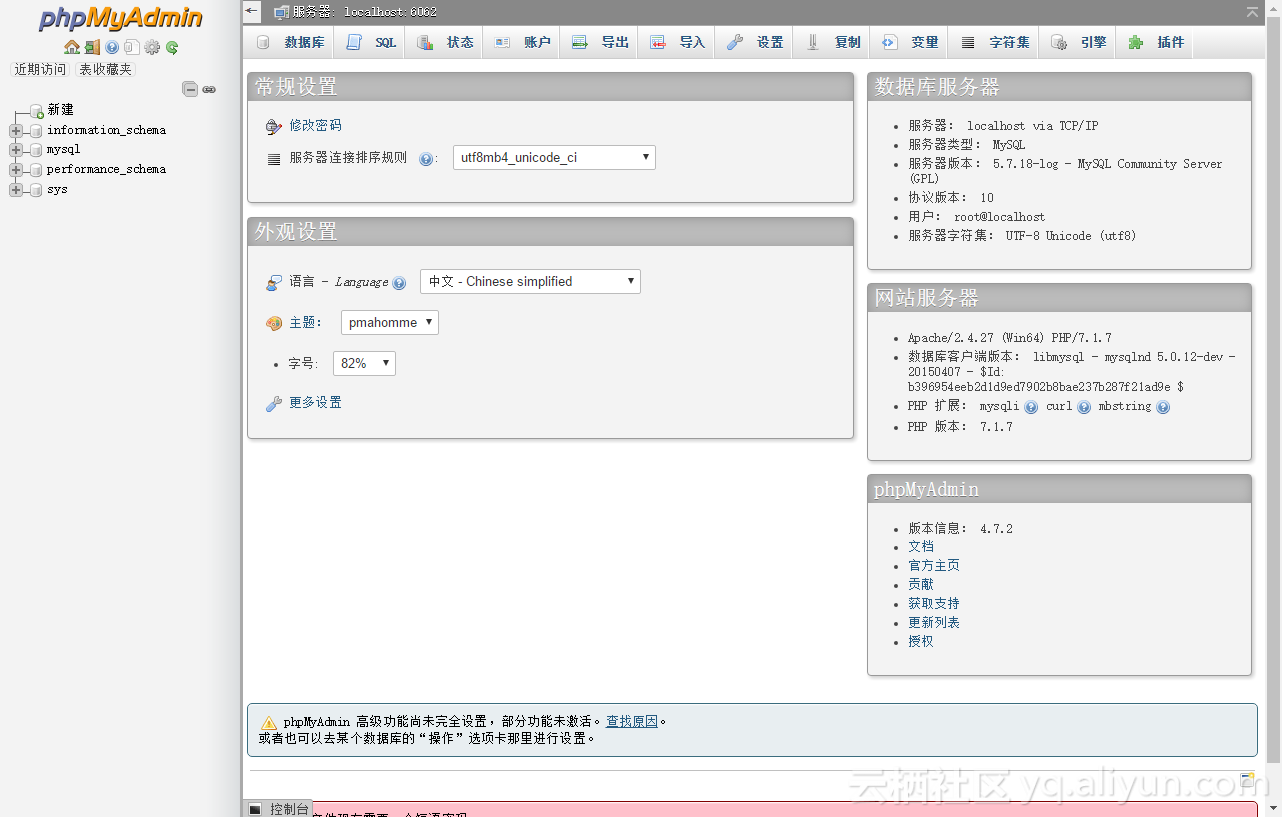Image resolution: width=1282 pixels, height=817 pixels.
Task: Open the 更新列表 link
Action: [x=934, y=622]
